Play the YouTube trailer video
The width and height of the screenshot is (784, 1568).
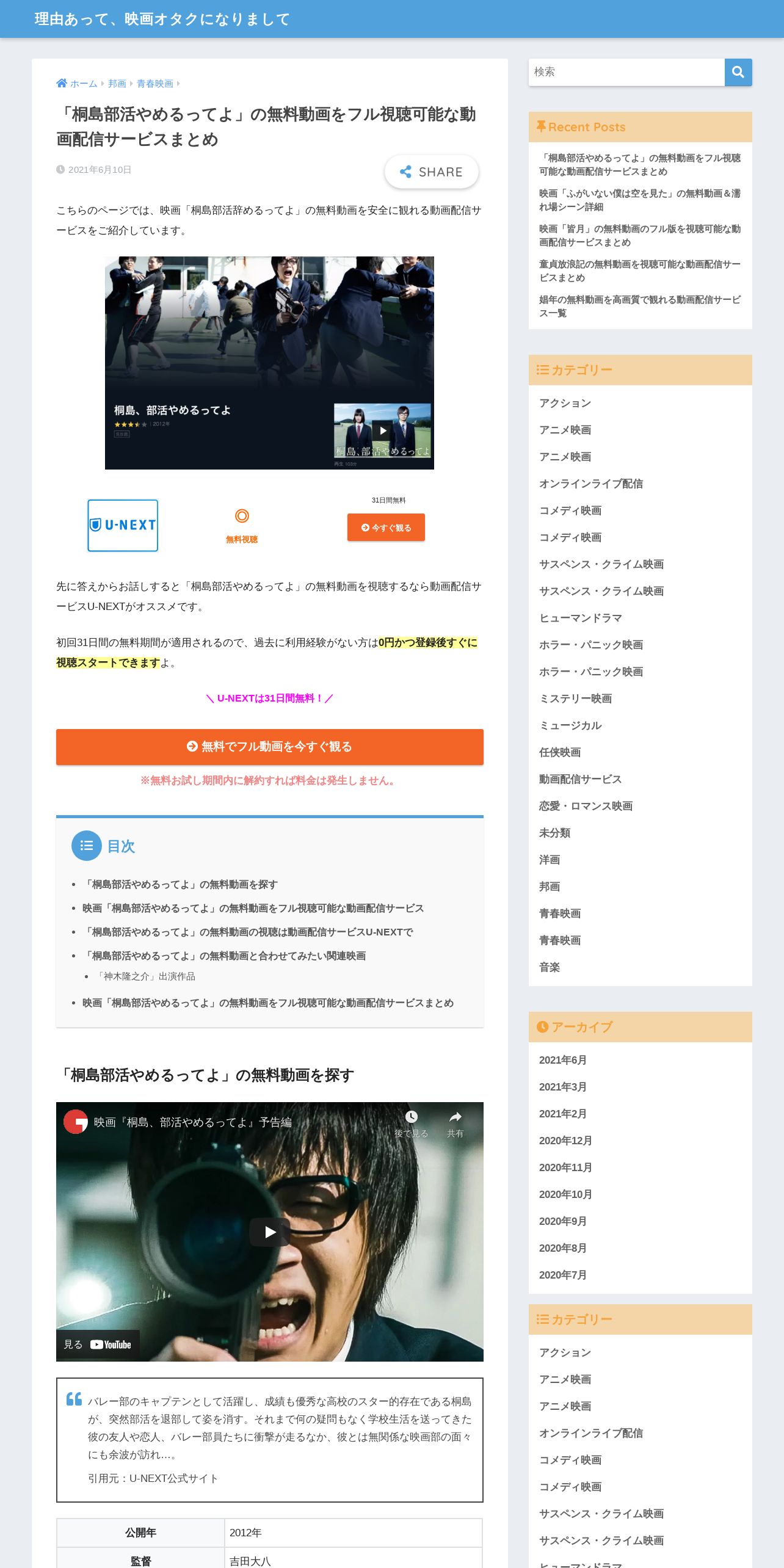(270, 1232)
